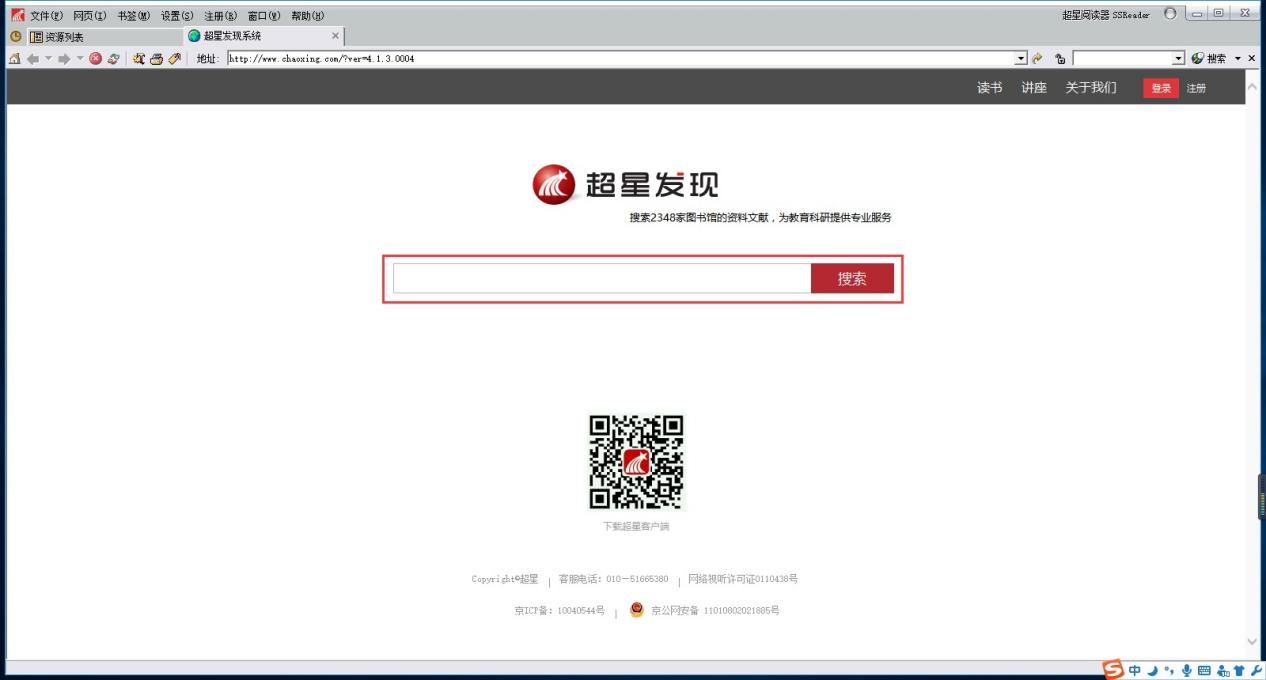1266x680 pixels.
Task: Click the Refresh page icon
Action: [112, 58]
